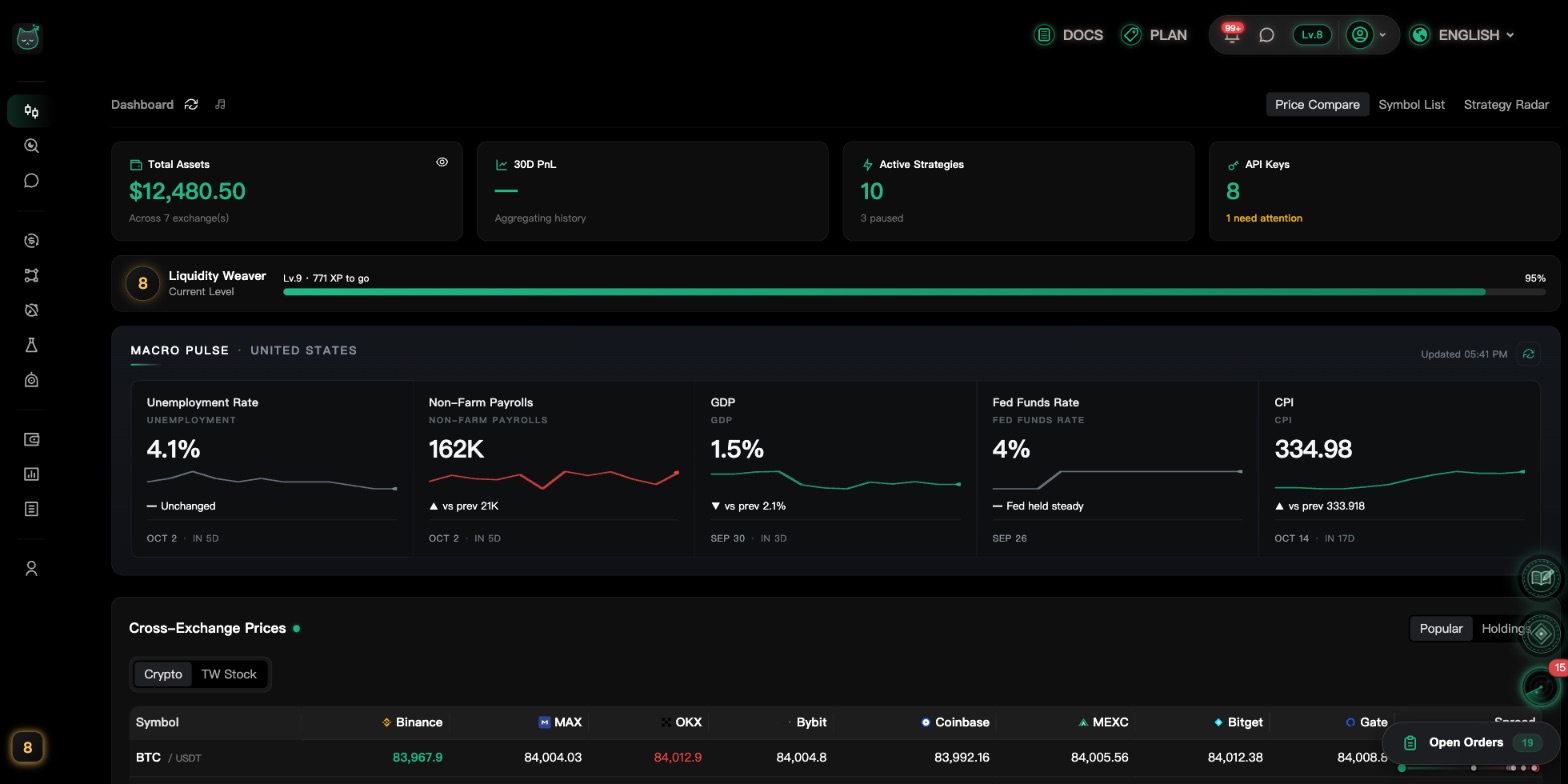The width and height of the screenshot is (1568, 784).
Task: Click the Liquidity Weaver XP progress bar
Action: tap(914, 292)
